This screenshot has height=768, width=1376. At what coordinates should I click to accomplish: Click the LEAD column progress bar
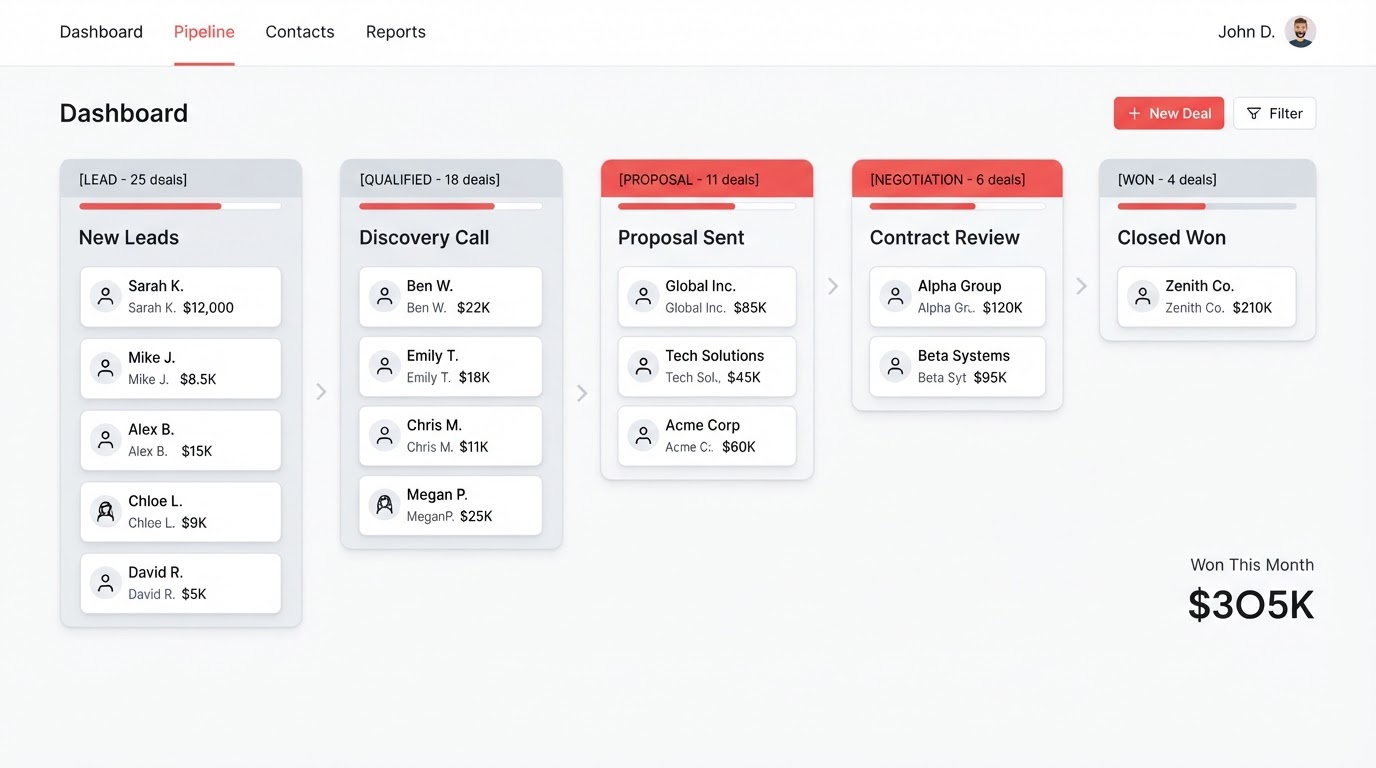point(180,206)
